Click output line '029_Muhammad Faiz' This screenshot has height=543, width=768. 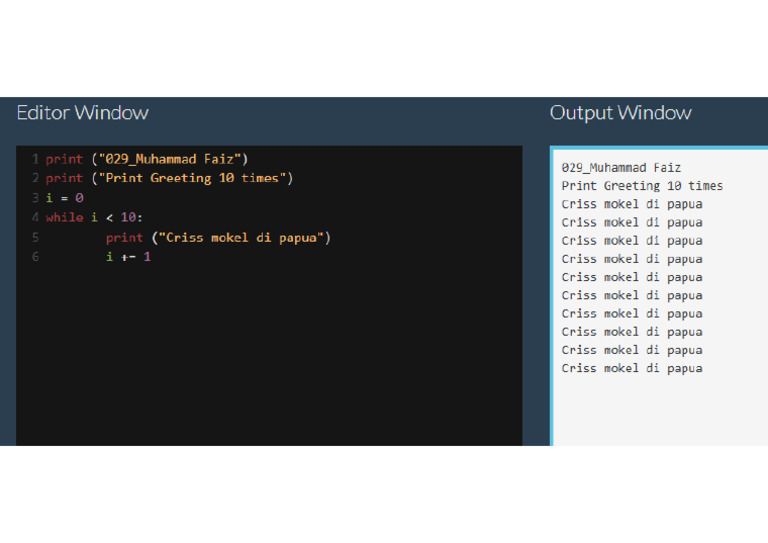coord(621,168)
